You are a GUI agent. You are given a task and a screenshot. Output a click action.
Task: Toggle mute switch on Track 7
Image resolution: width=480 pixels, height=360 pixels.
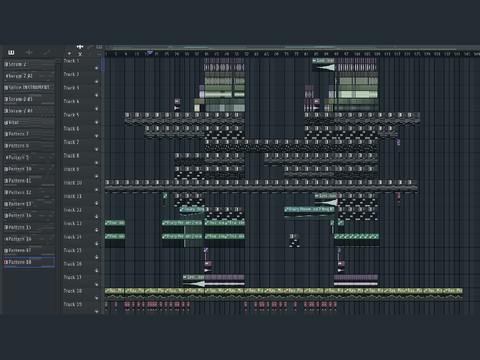click(97, 149)
